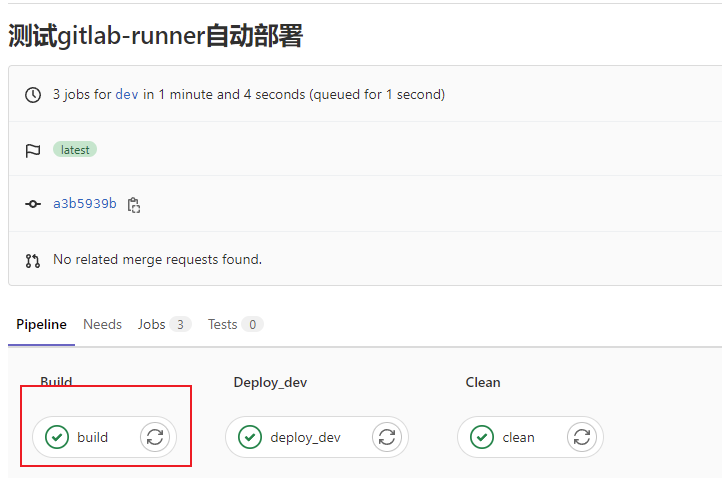Open the deploy_dev job details
Screen dimensions: 722x478
[x=305, y=437]
